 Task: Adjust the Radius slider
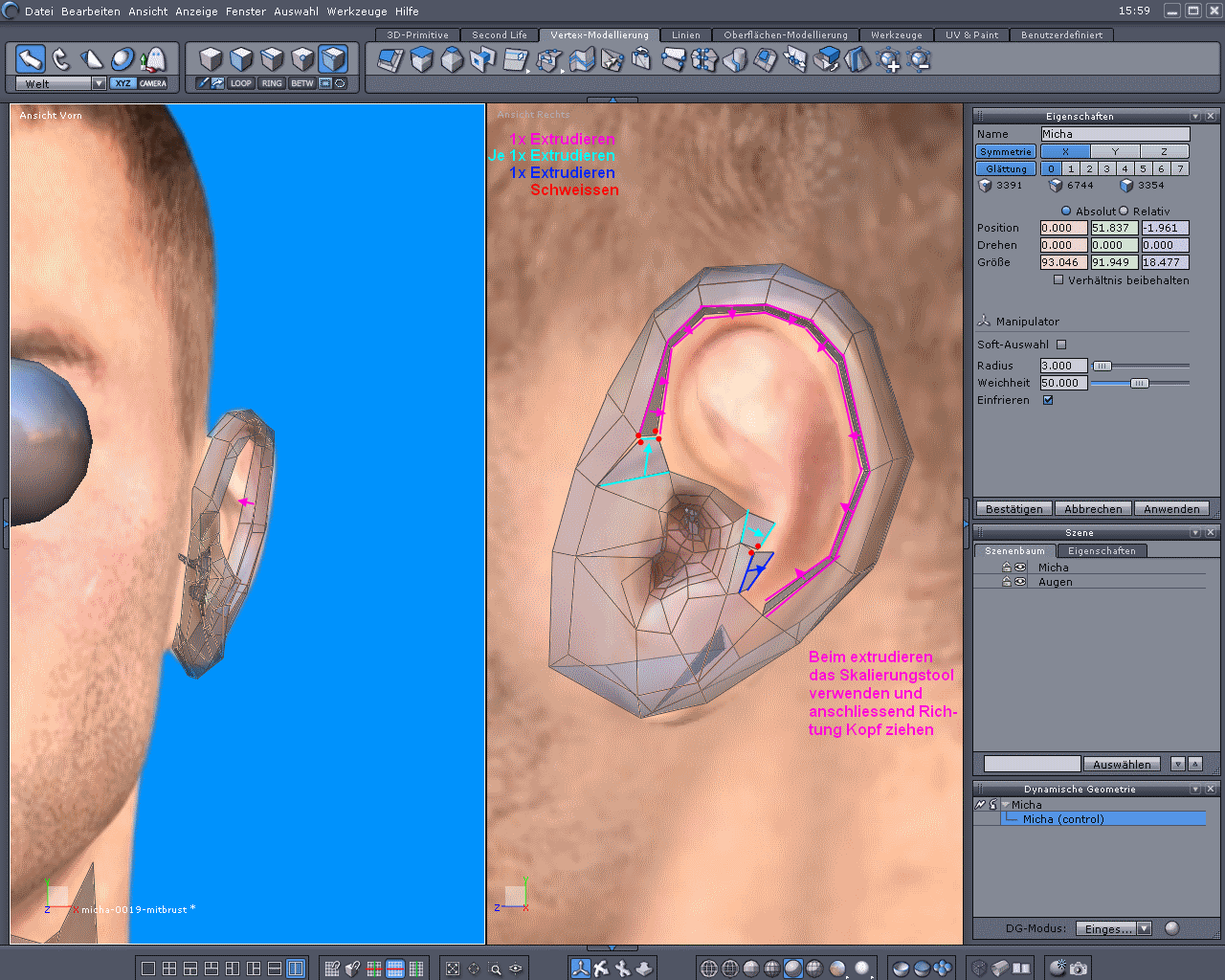pos(1102,366)
